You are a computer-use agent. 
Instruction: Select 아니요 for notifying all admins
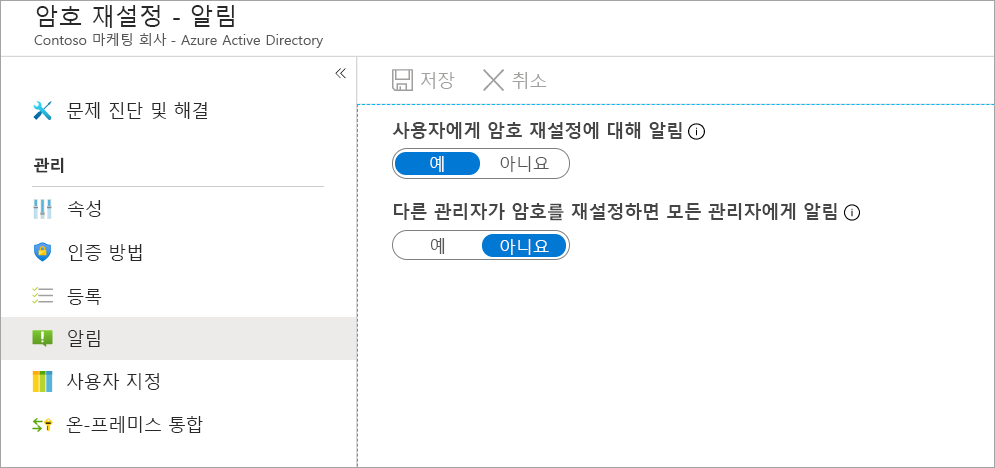[x=524, y=245]
